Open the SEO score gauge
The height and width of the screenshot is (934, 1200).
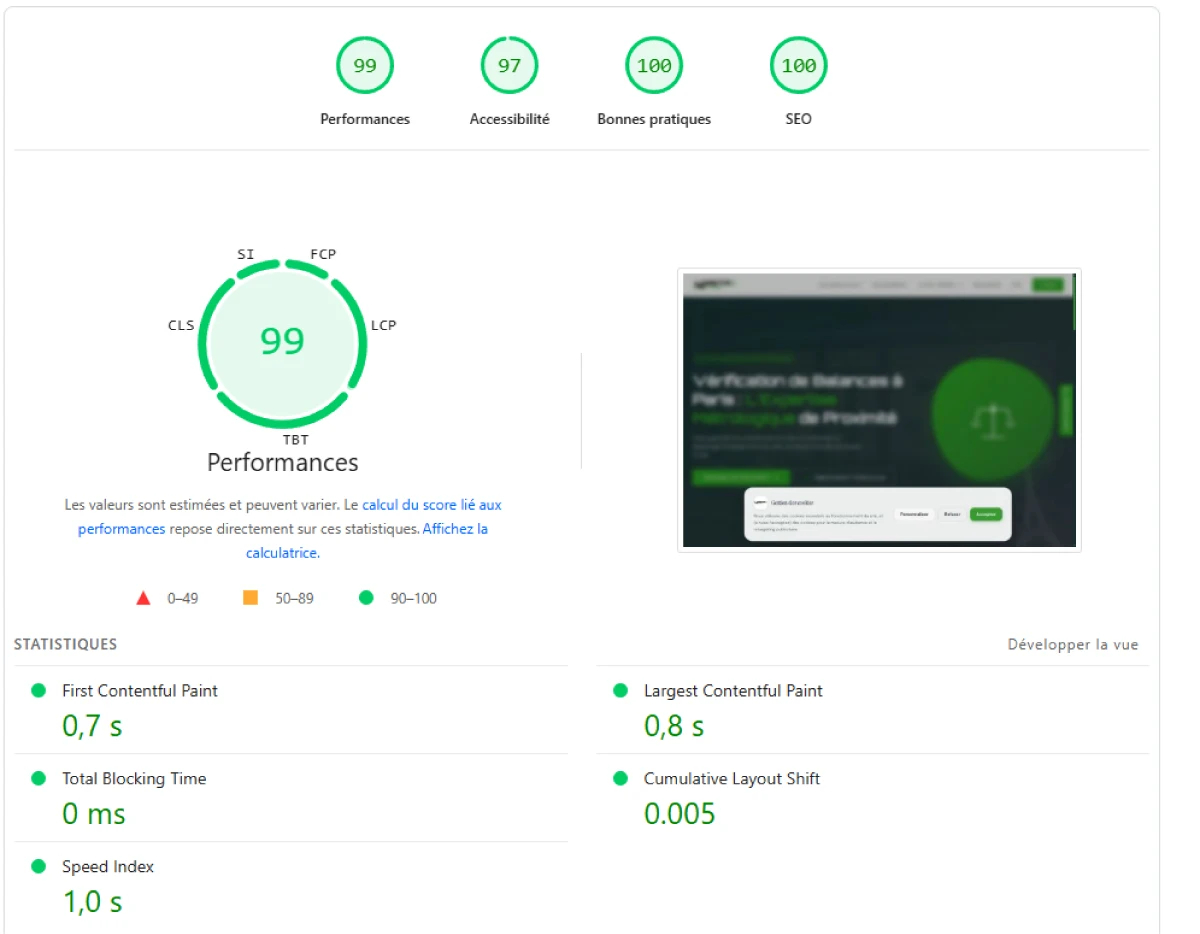coord(798,66)
